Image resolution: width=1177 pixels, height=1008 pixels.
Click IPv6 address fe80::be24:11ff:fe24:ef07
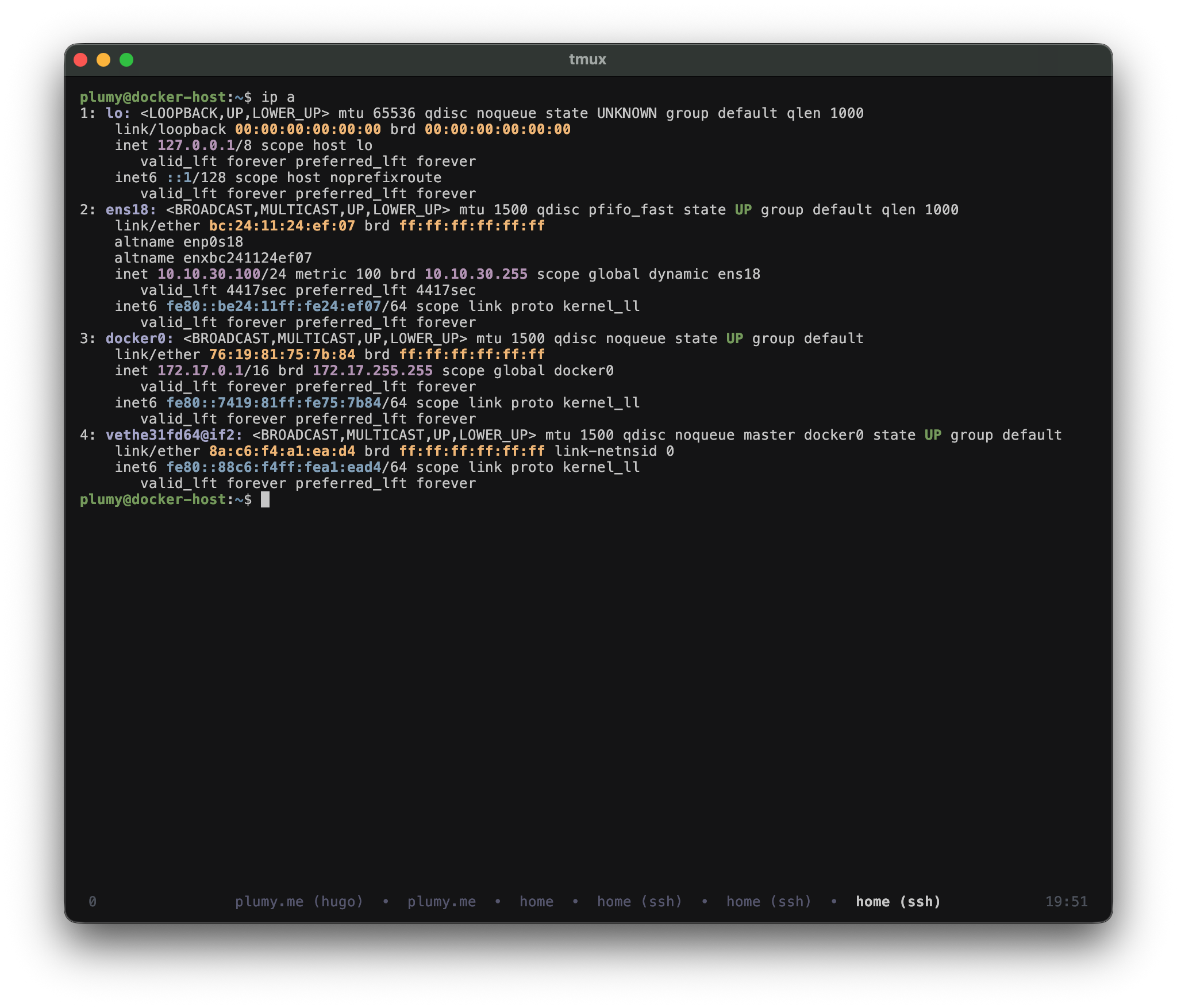tap(274, 306)
